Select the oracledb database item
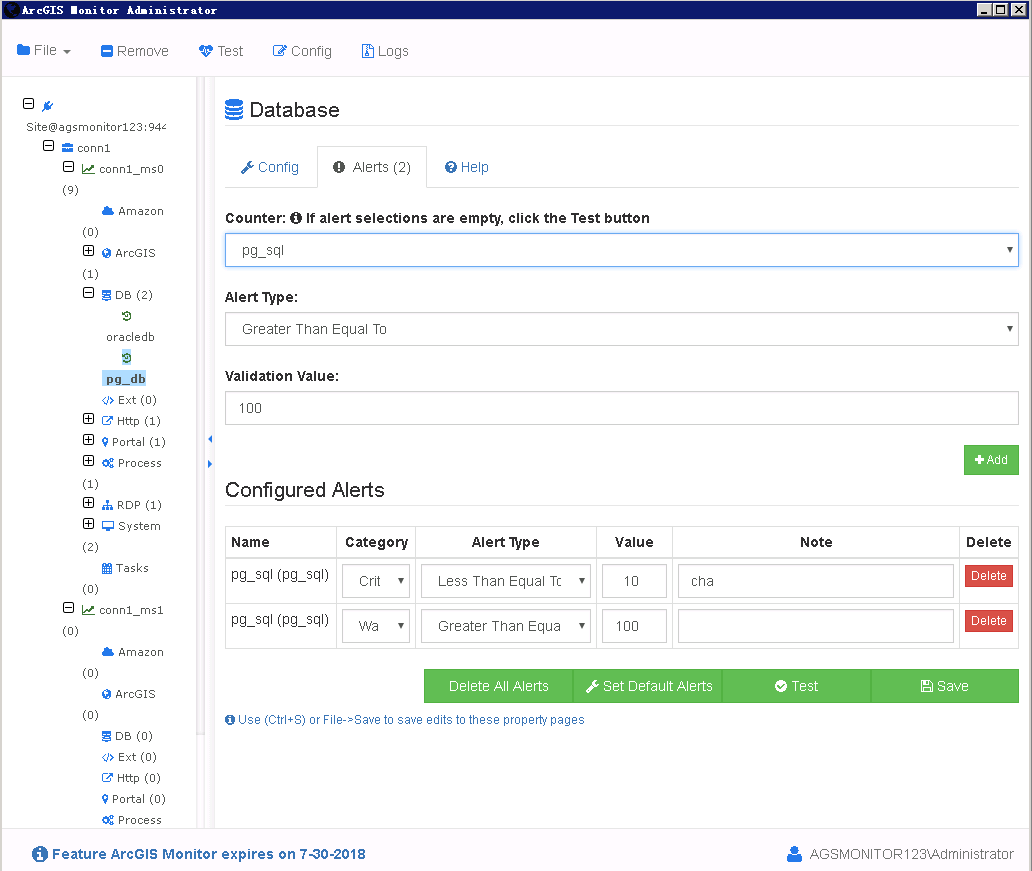1032x871 pixels. pos(130,337)
